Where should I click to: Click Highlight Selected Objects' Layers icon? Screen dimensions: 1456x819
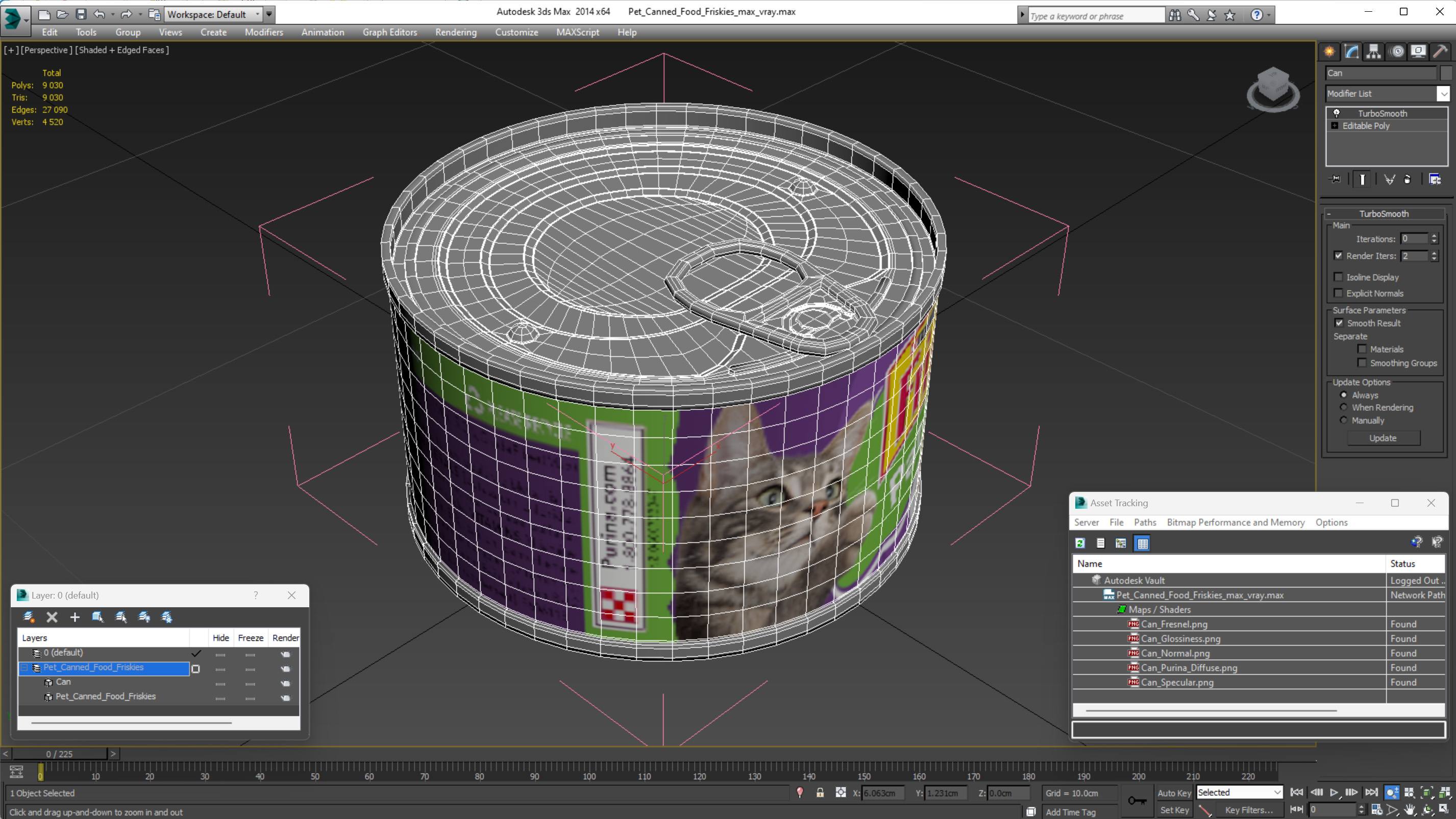[x=121, y=617]
